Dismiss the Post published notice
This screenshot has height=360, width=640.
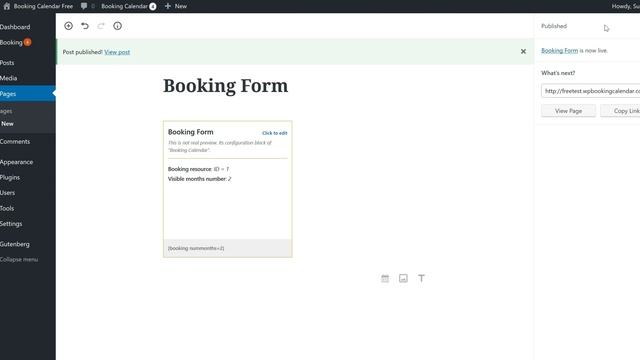tap(523, 51)
